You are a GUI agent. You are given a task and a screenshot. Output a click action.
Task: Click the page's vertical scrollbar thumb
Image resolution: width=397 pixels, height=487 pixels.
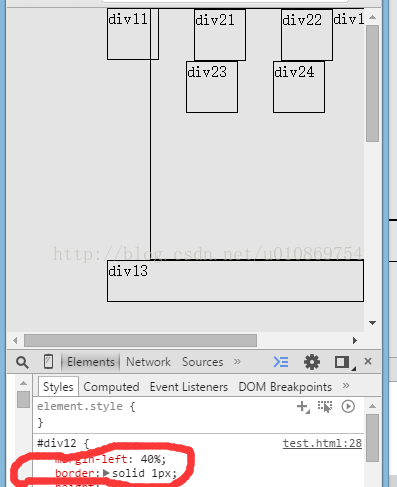[372, 84]
